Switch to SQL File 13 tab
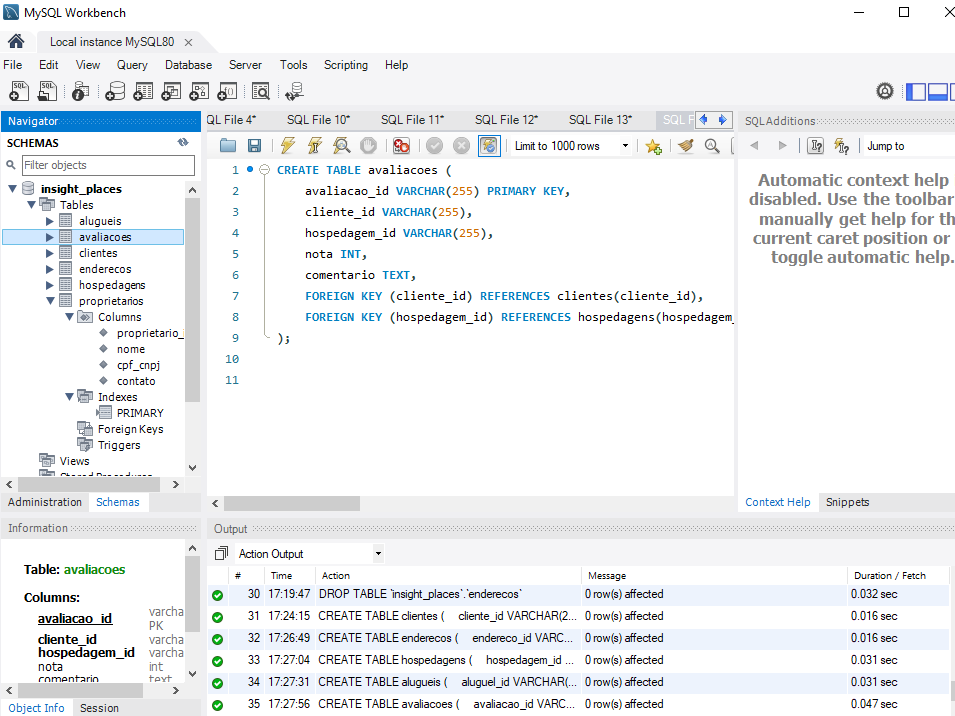Screen dimensions: 955x716 click(601, 120)
